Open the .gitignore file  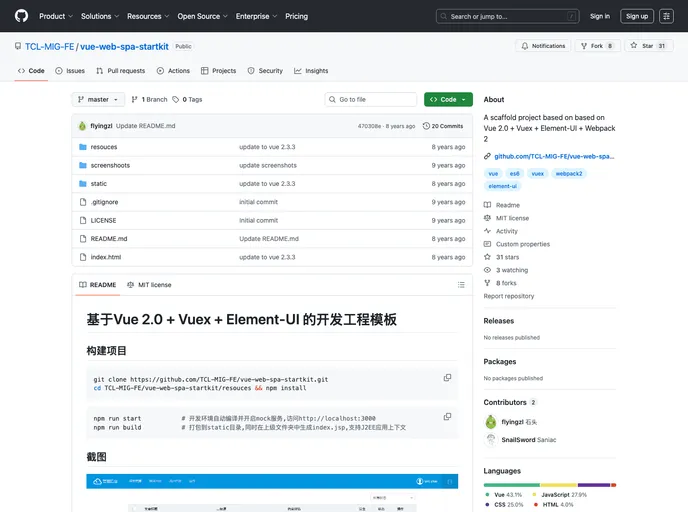(x=104, y=202)
